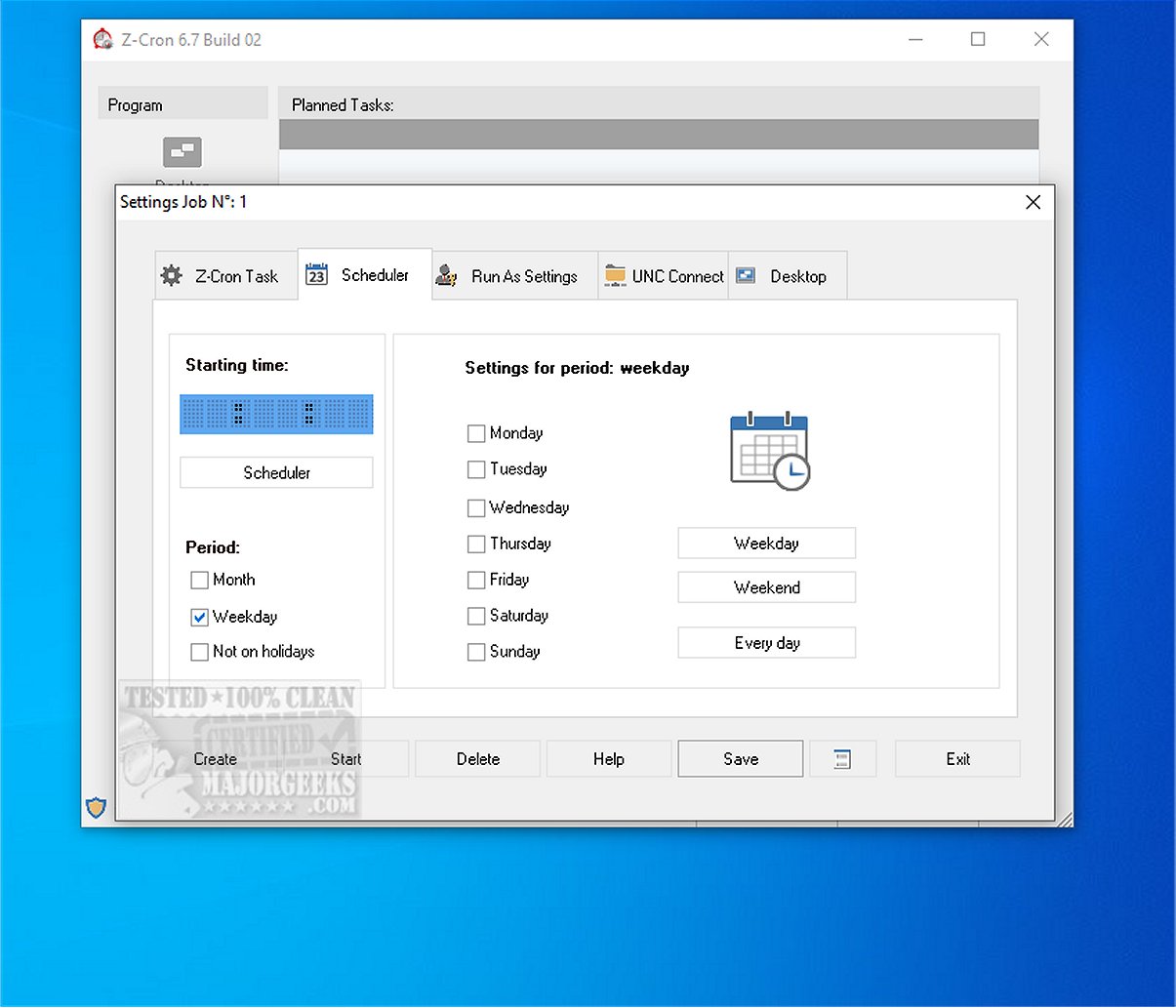
Task: Click the starting time input field
Action: pos(276,414)
